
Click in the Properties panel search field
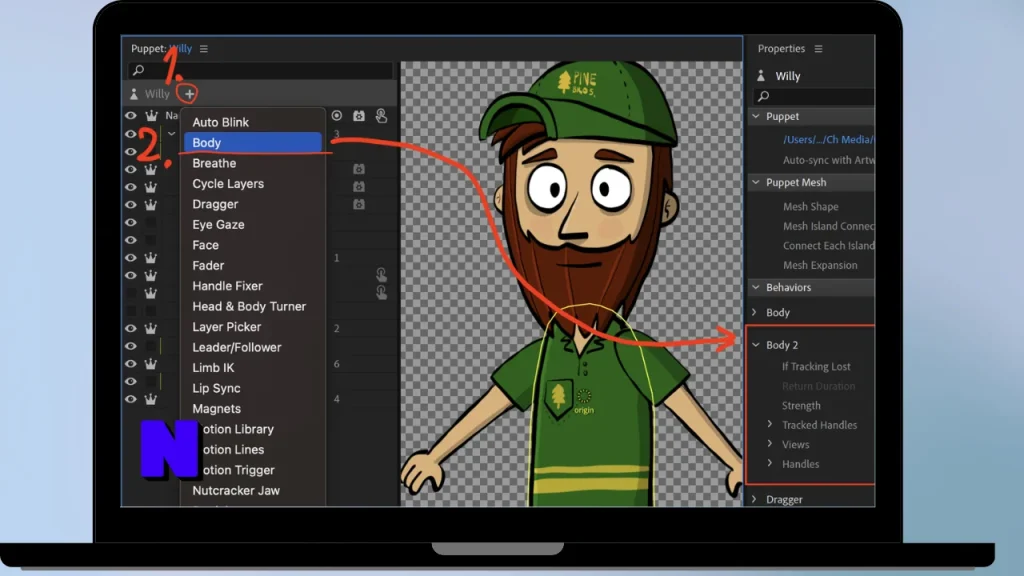point(814,96)
